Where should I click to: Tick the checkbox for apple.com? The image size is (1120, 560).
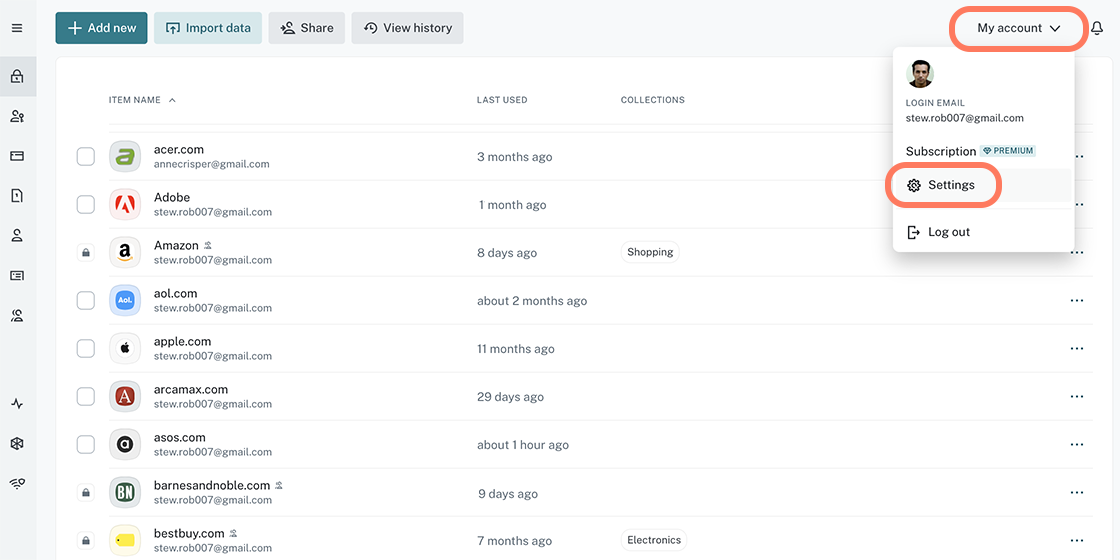click(x=86, y=349)
